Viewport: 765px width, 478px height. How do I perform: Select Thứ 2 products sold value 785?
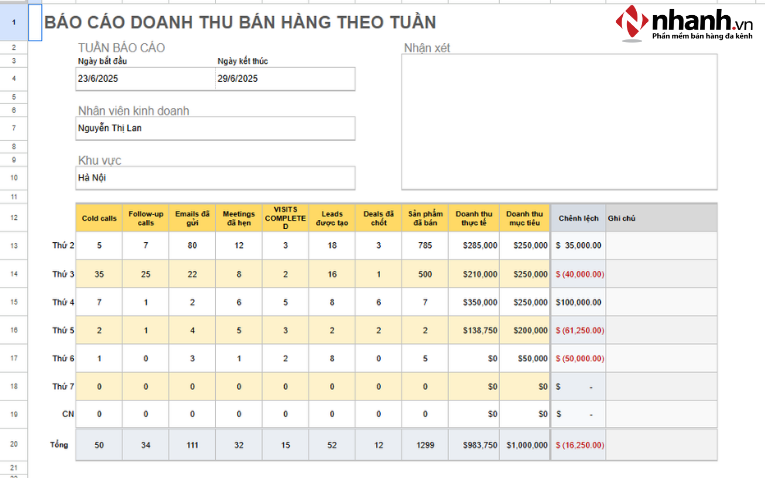(x=425, y=245)
